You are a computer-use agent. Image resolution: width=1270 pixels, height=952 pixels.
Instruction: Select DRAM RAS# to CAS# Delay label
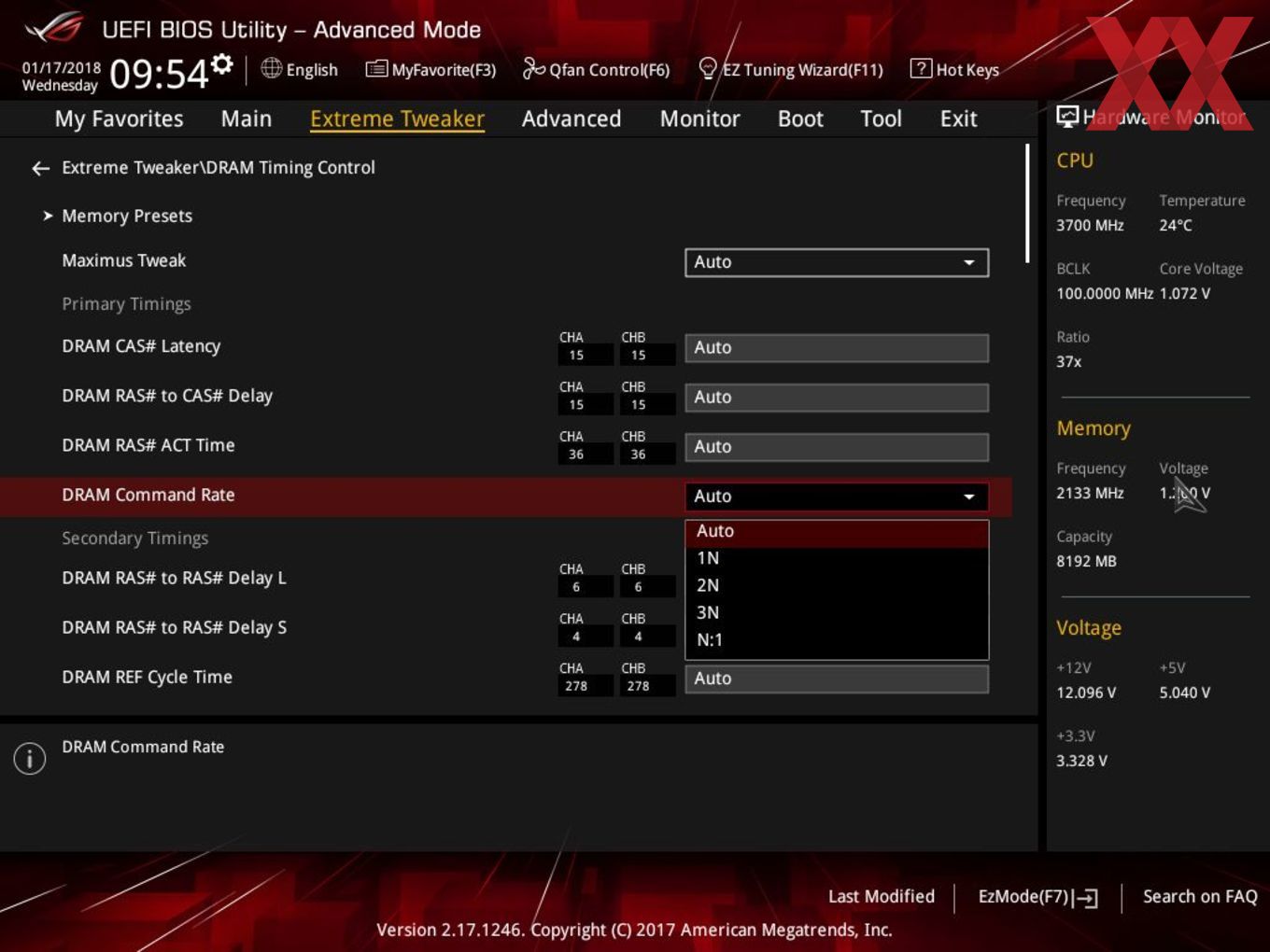tap(167, 396)
